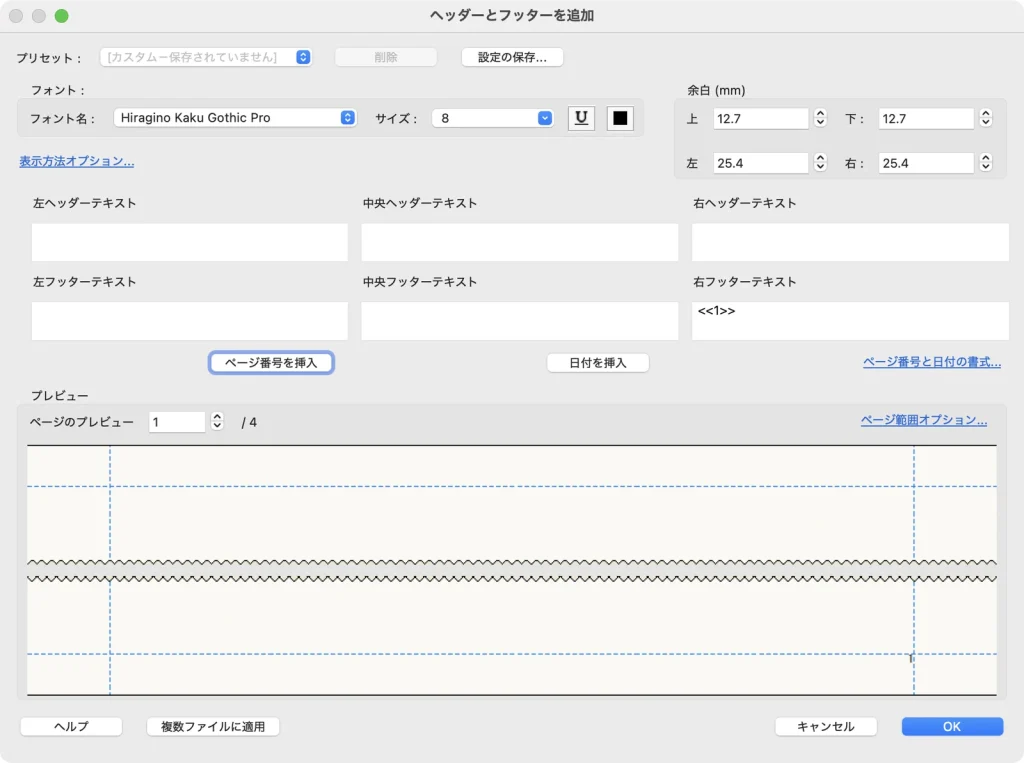Click the font size value 8
Viewport: 1024px width, 763px height.
click(445, 118)
